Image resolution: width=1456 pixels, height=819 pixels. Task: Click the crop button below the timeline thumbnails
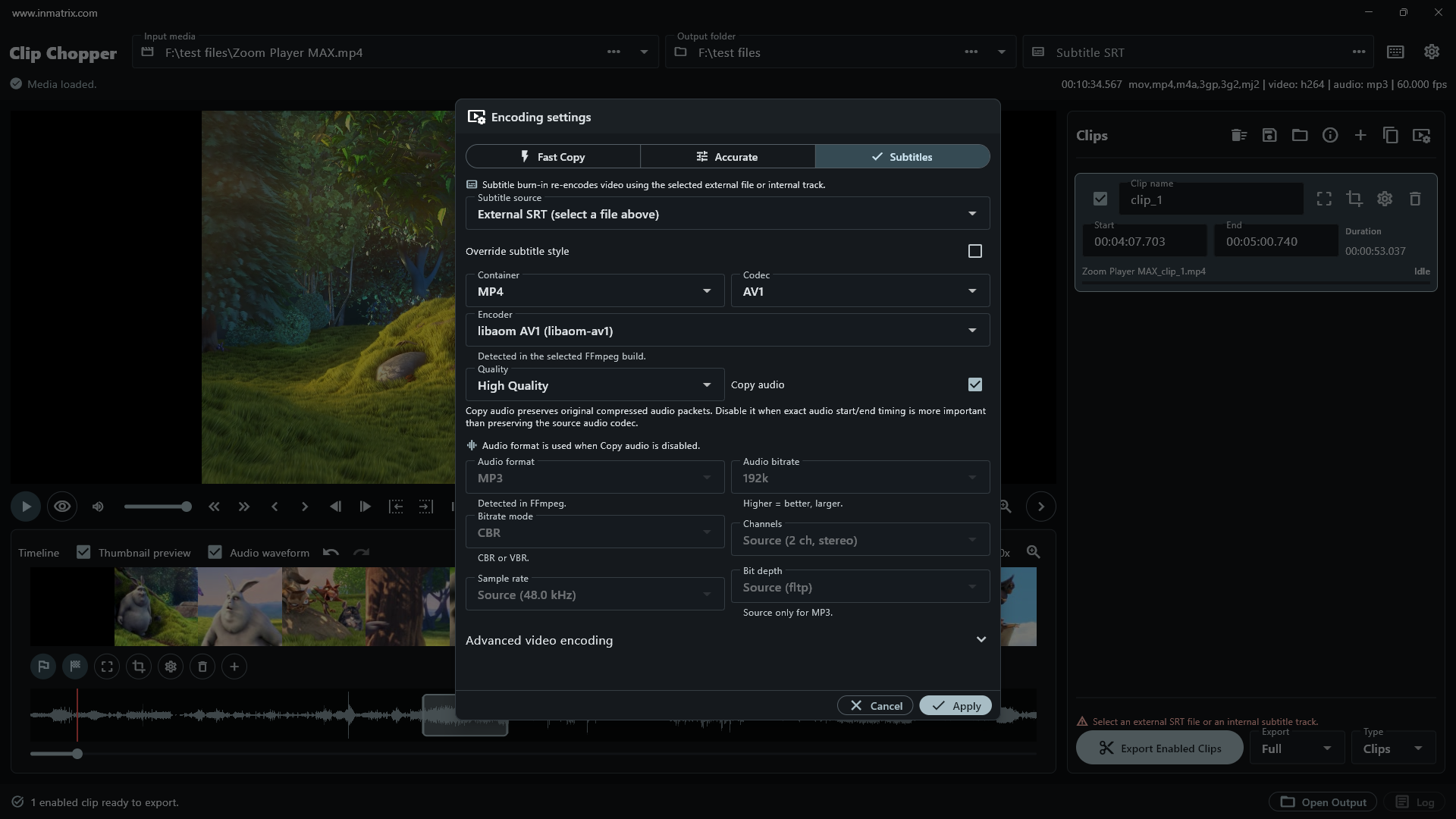[x=139, y=667]
